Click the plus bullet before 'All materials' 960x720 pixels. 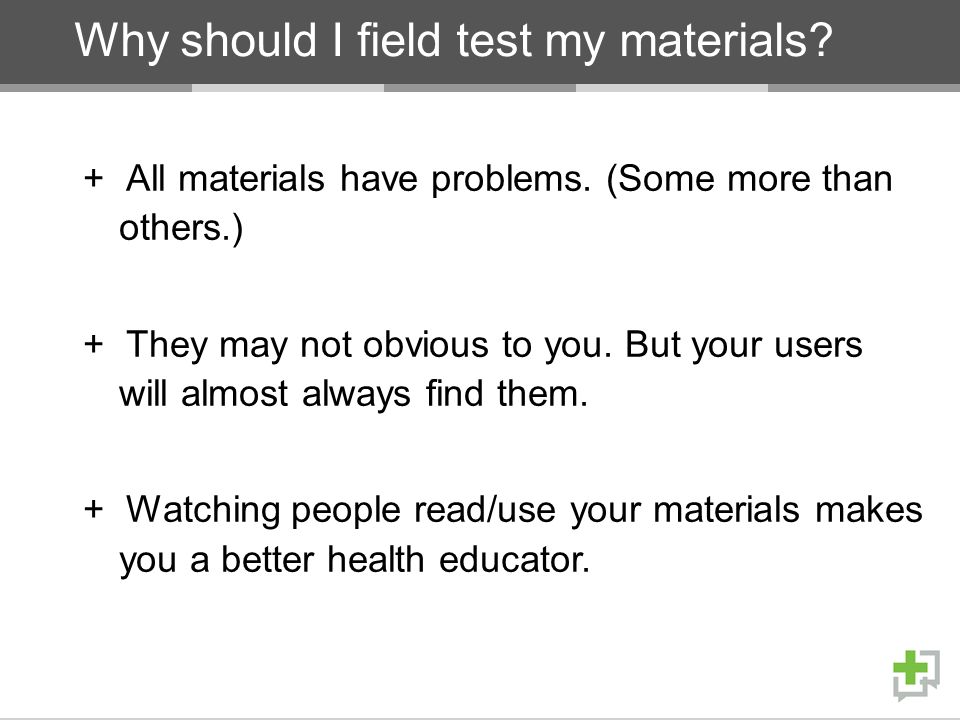93,179
